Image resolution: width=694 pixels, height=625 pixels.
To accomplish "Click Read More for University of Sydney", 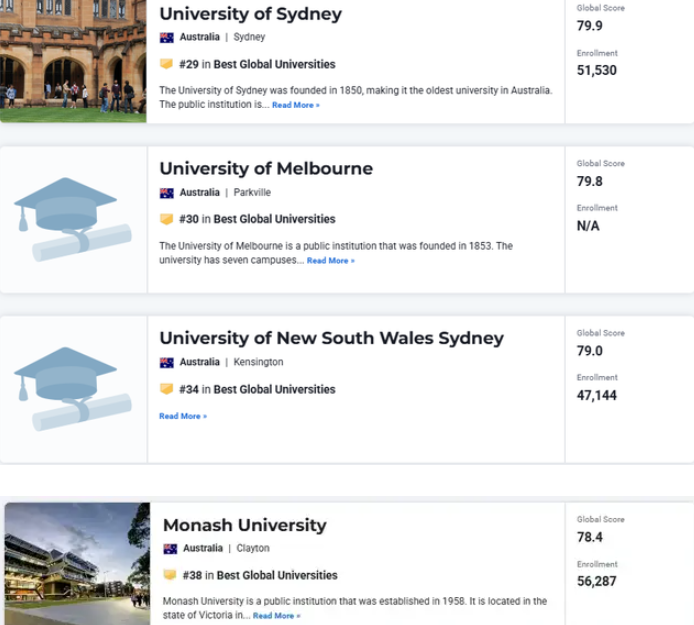I will click(296, 105).
